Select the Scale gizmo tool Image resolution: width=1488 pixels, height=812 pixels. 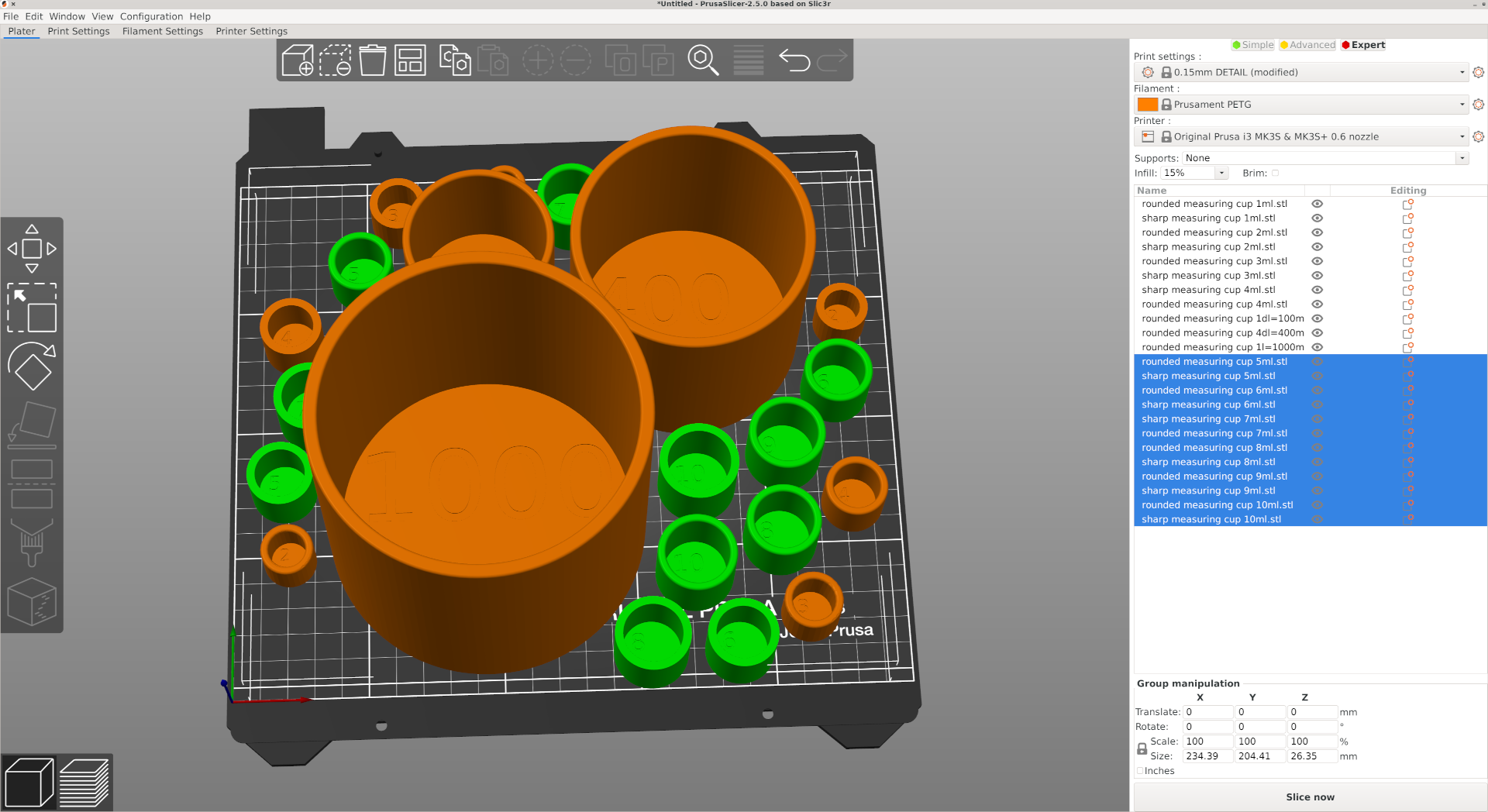click(x=32, y=308)
